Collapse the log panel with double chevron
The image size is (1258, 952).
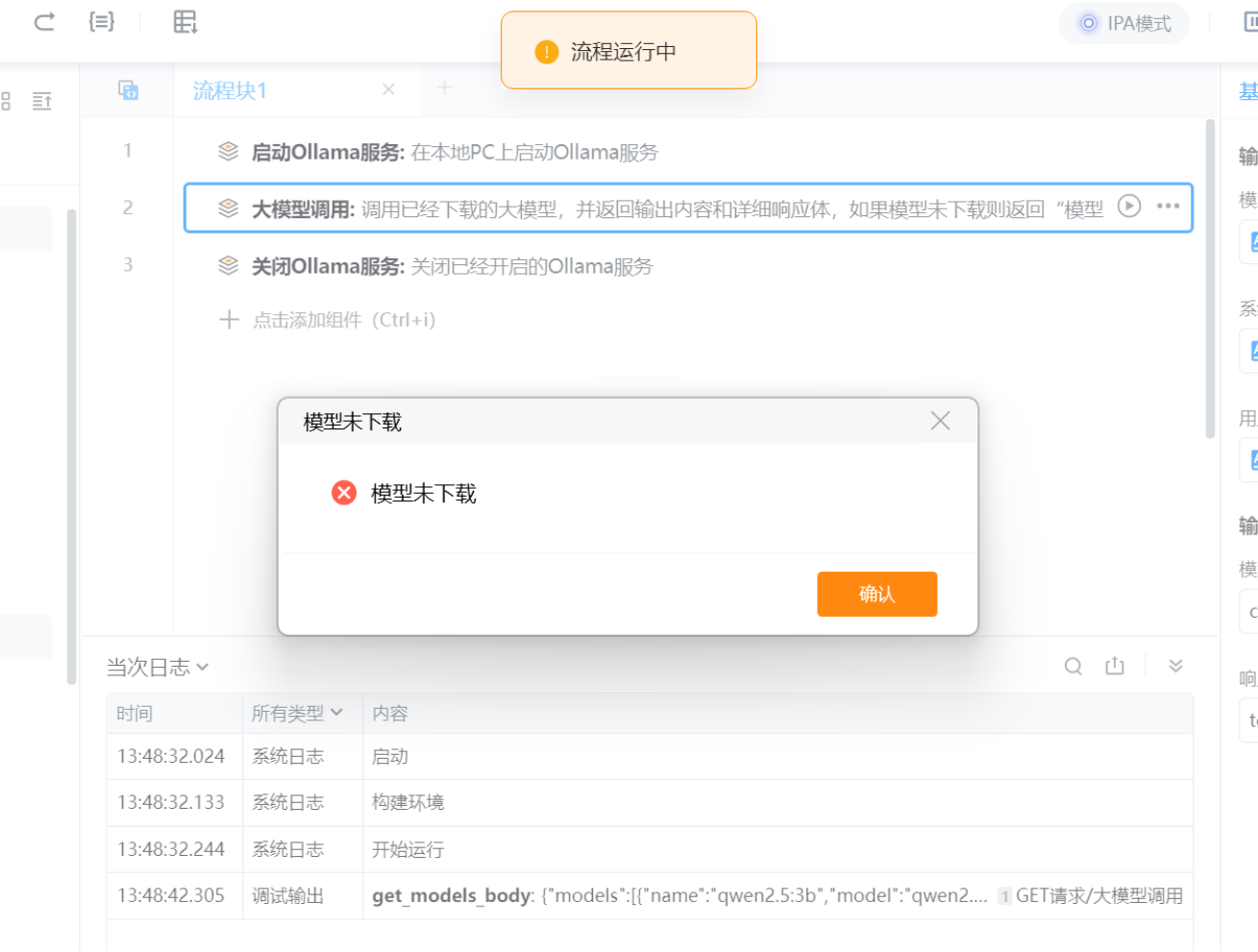[1175, 667]
